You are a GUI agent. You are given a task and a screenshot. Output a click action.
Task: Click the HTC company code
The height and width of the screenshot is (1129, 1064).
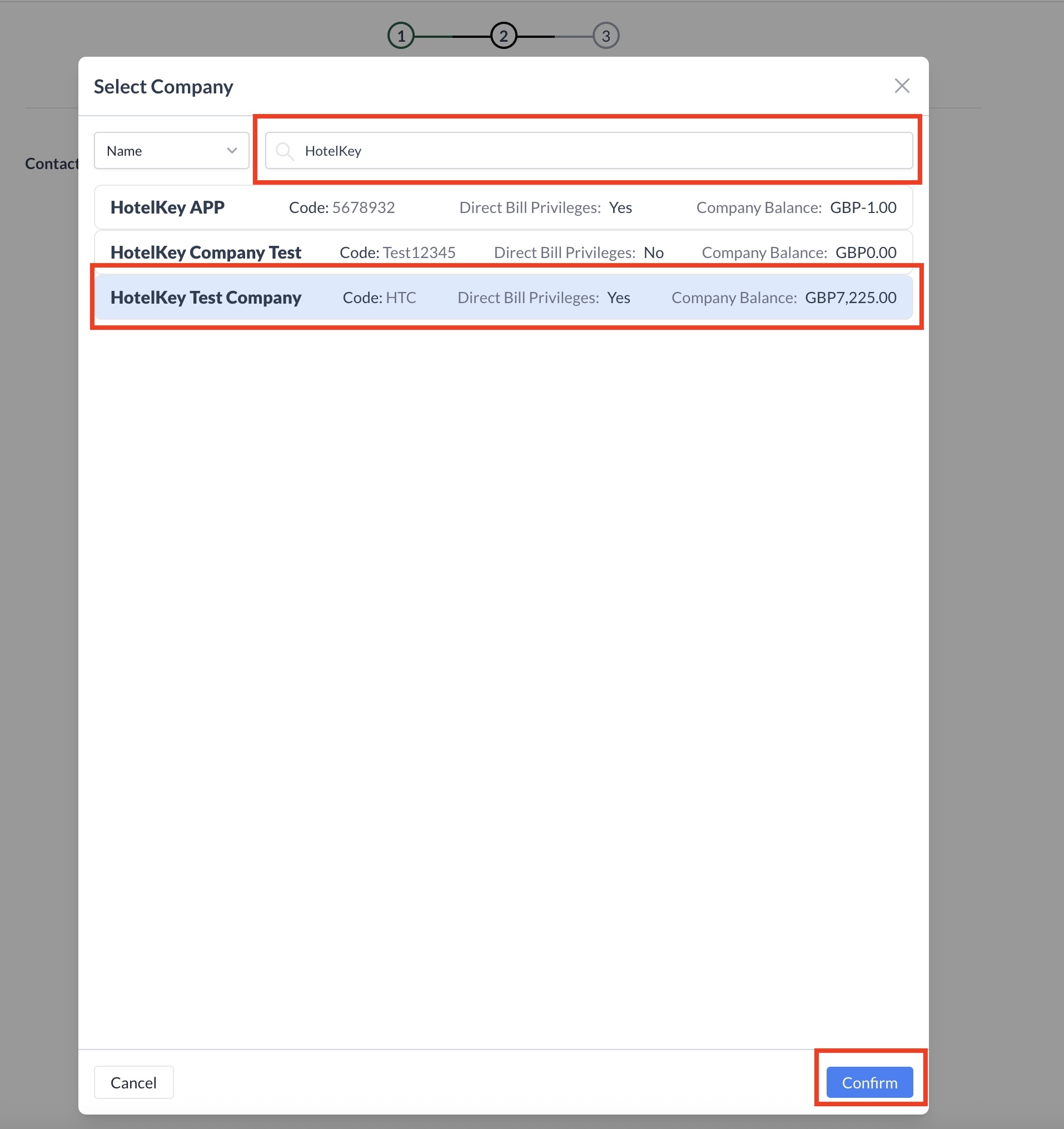pyautogui.click(x=401, y=298)
